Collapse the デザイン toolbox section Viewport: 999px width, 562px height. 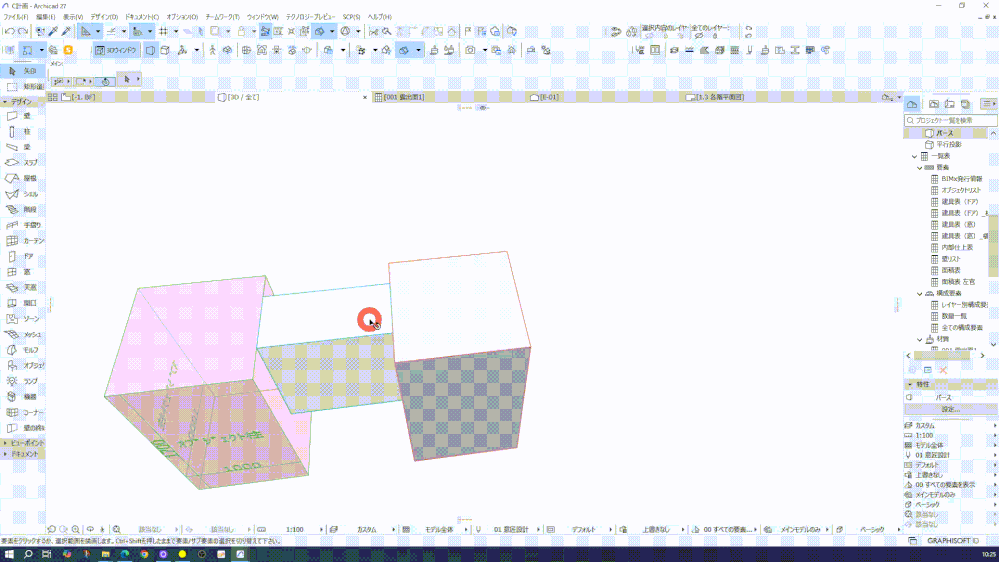point(20,101)
